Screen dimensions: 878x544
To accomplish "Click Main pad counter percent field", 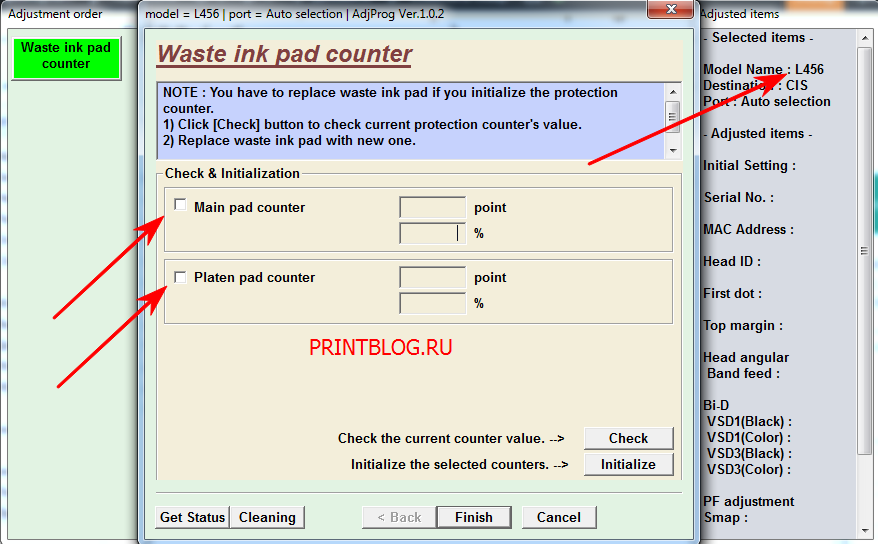I will coord(432,233).
